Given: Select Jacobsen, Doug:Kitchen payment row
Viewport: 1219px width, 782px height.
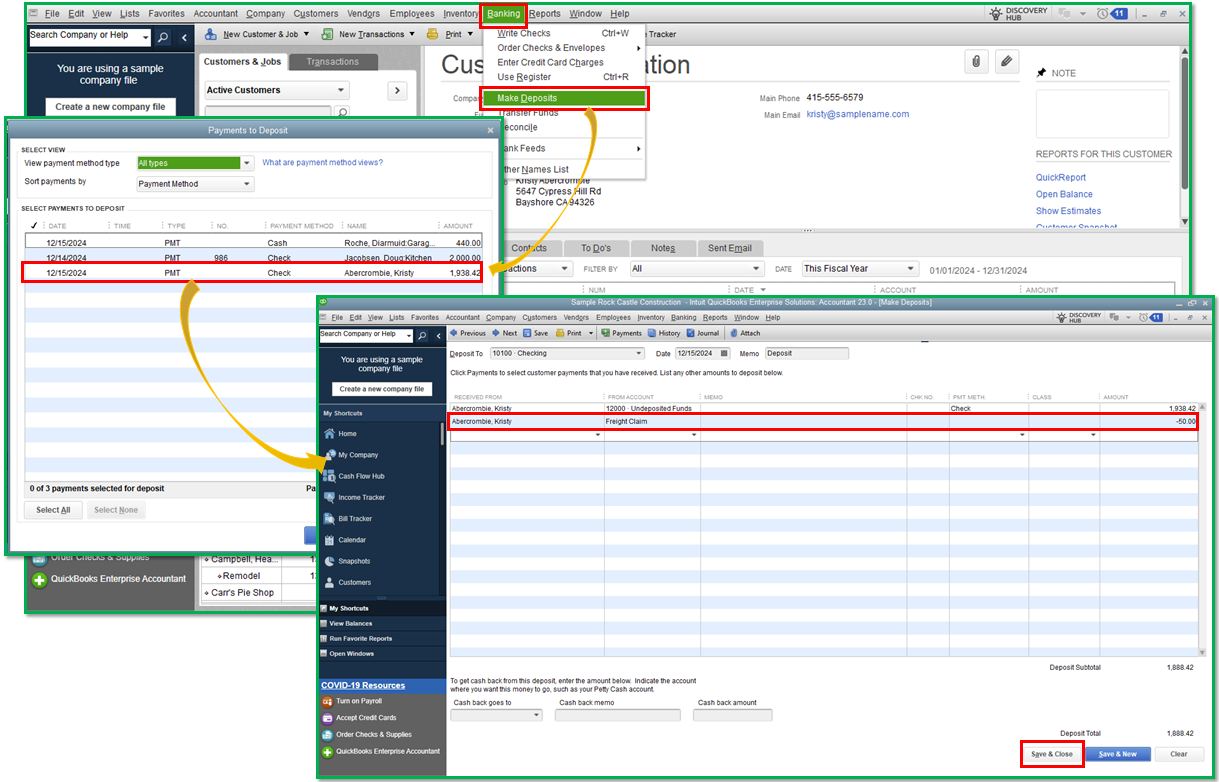Looking at the screenshot, I should click(x=253, y=258).
